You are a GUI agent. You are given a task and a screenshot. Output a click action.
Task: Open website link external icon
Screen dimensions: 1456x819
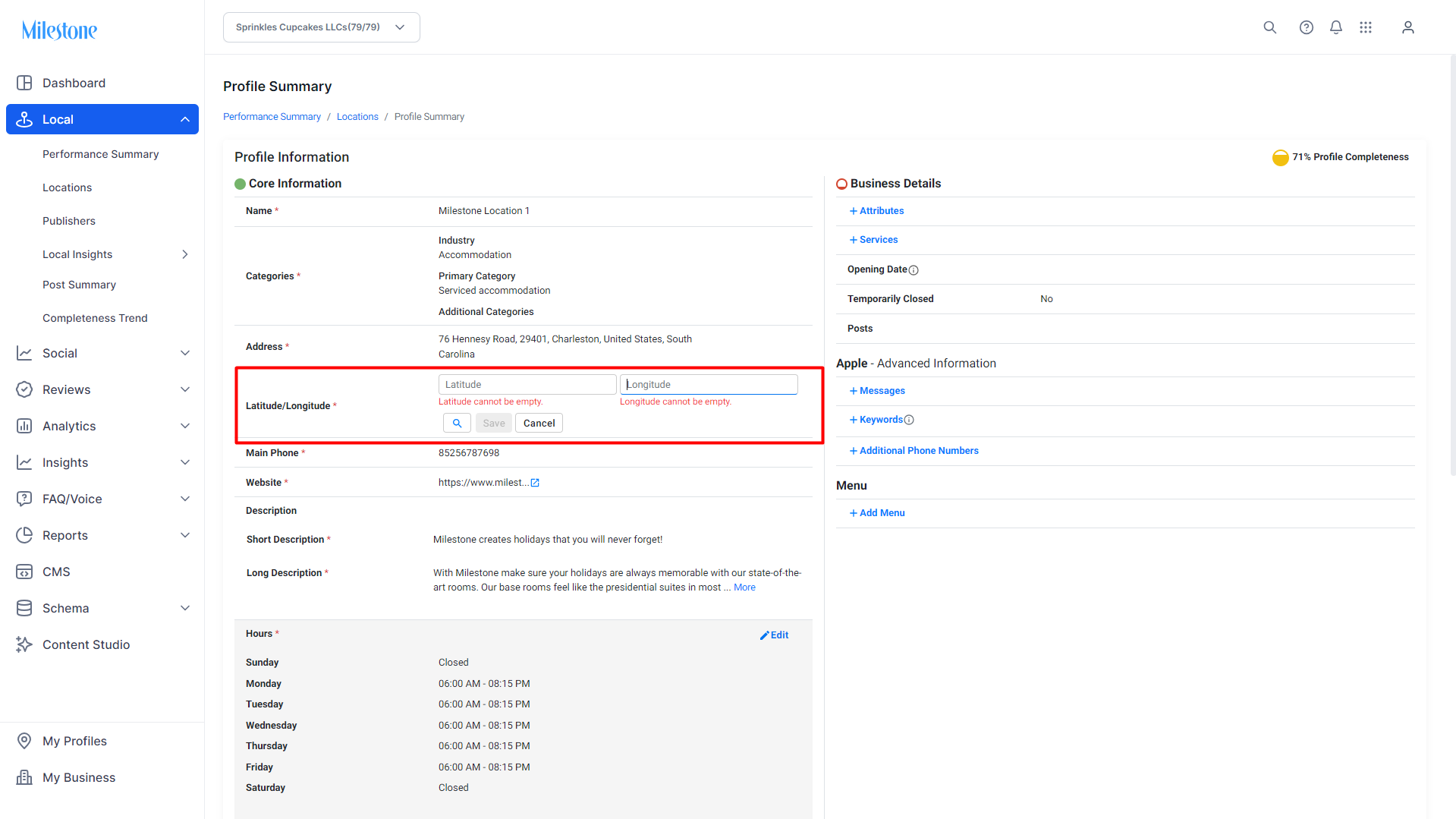point(535,483)
